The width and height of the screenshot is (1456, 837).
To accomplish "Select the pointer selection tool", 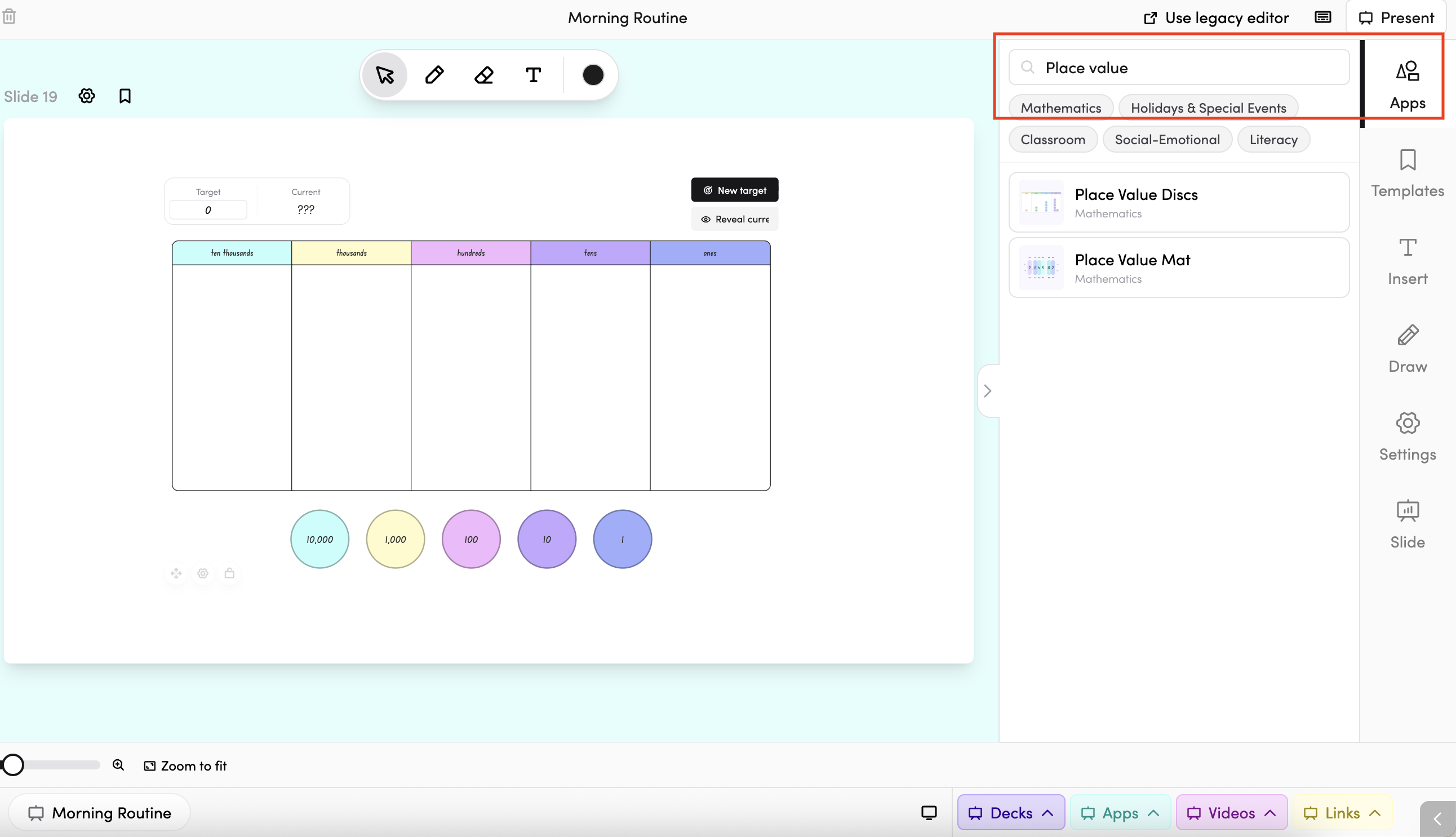I will (385, 75).
